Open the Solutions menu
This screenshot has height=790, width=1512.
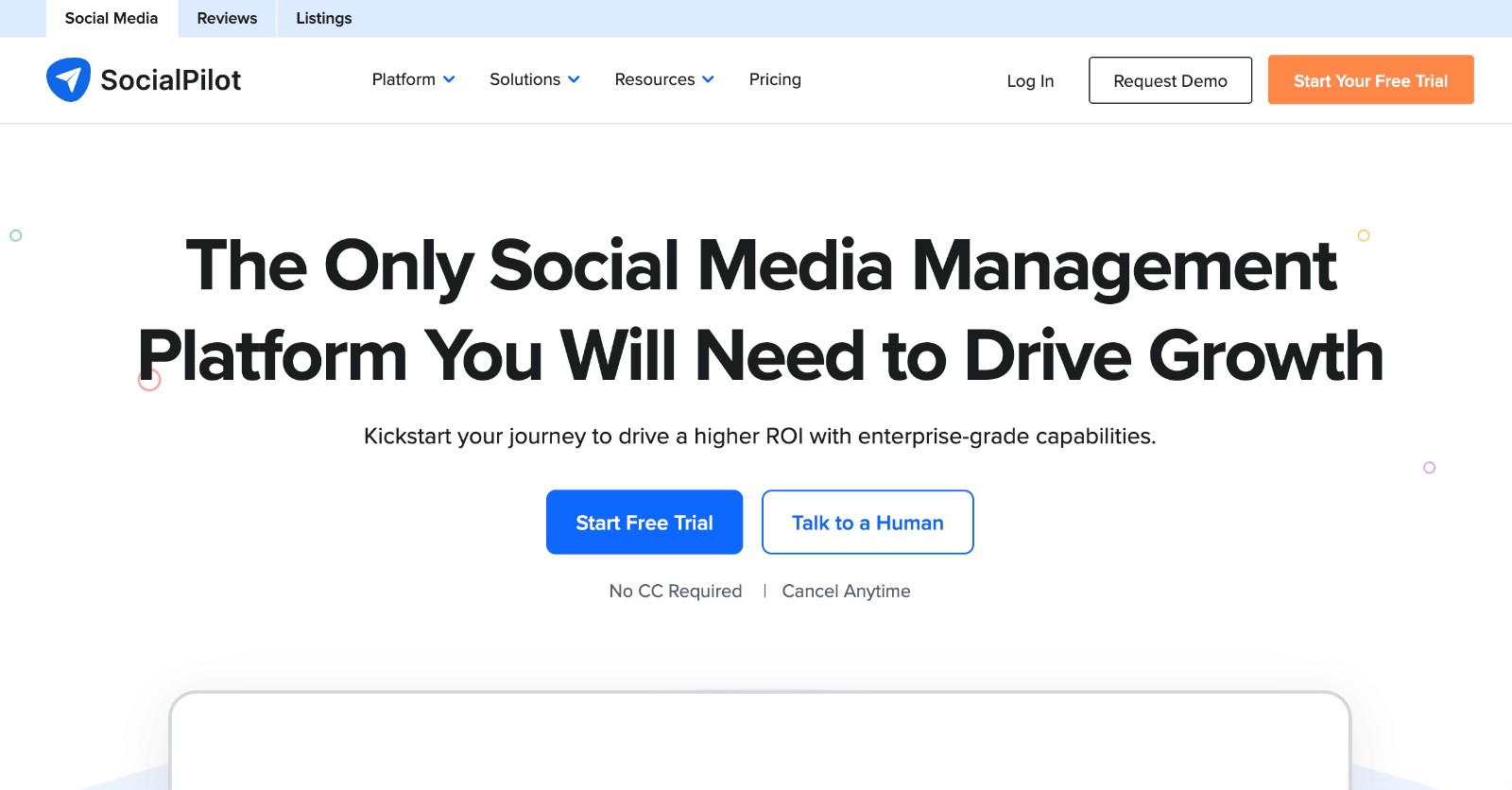pos(524,79)
